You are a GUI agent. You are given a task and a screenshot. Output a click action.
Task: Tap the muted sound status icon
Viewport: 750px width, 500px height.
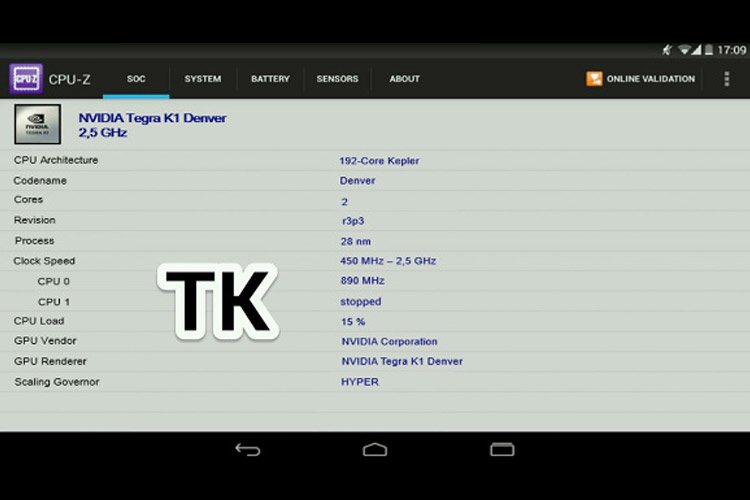(667, 50)
